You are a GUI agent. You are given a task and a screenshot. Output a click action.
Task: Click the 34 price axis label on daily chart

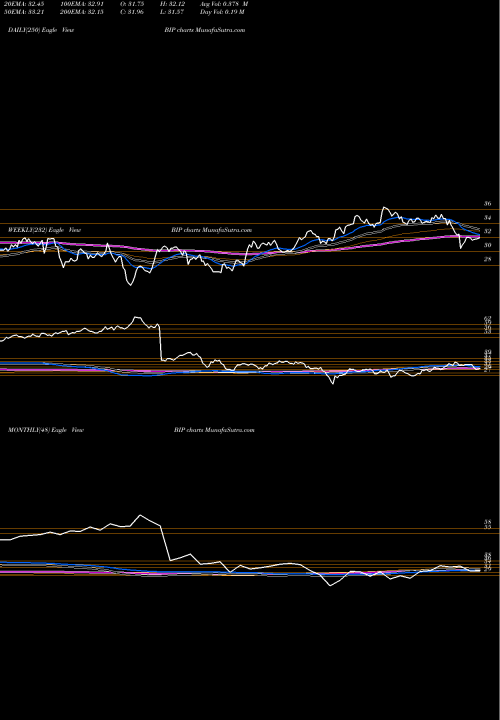pos(488,218)
